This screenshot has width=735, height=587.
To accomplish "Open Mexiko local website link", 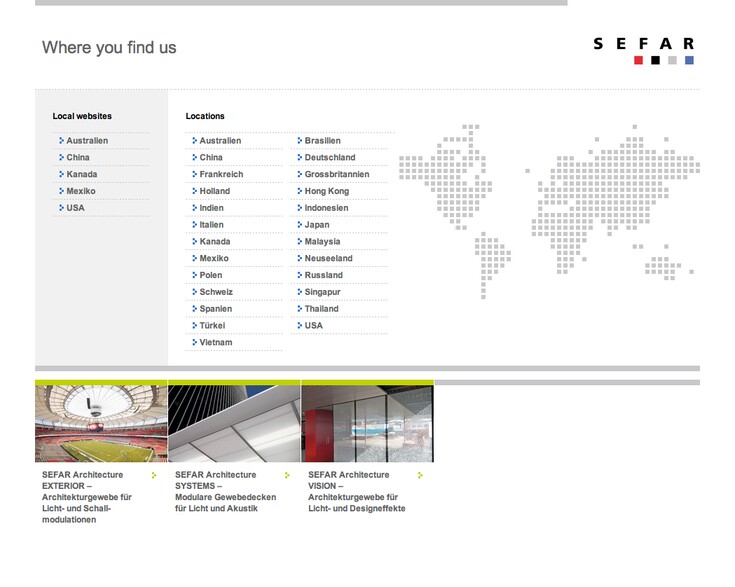I will pyautogui.click(x=81, y=191).
